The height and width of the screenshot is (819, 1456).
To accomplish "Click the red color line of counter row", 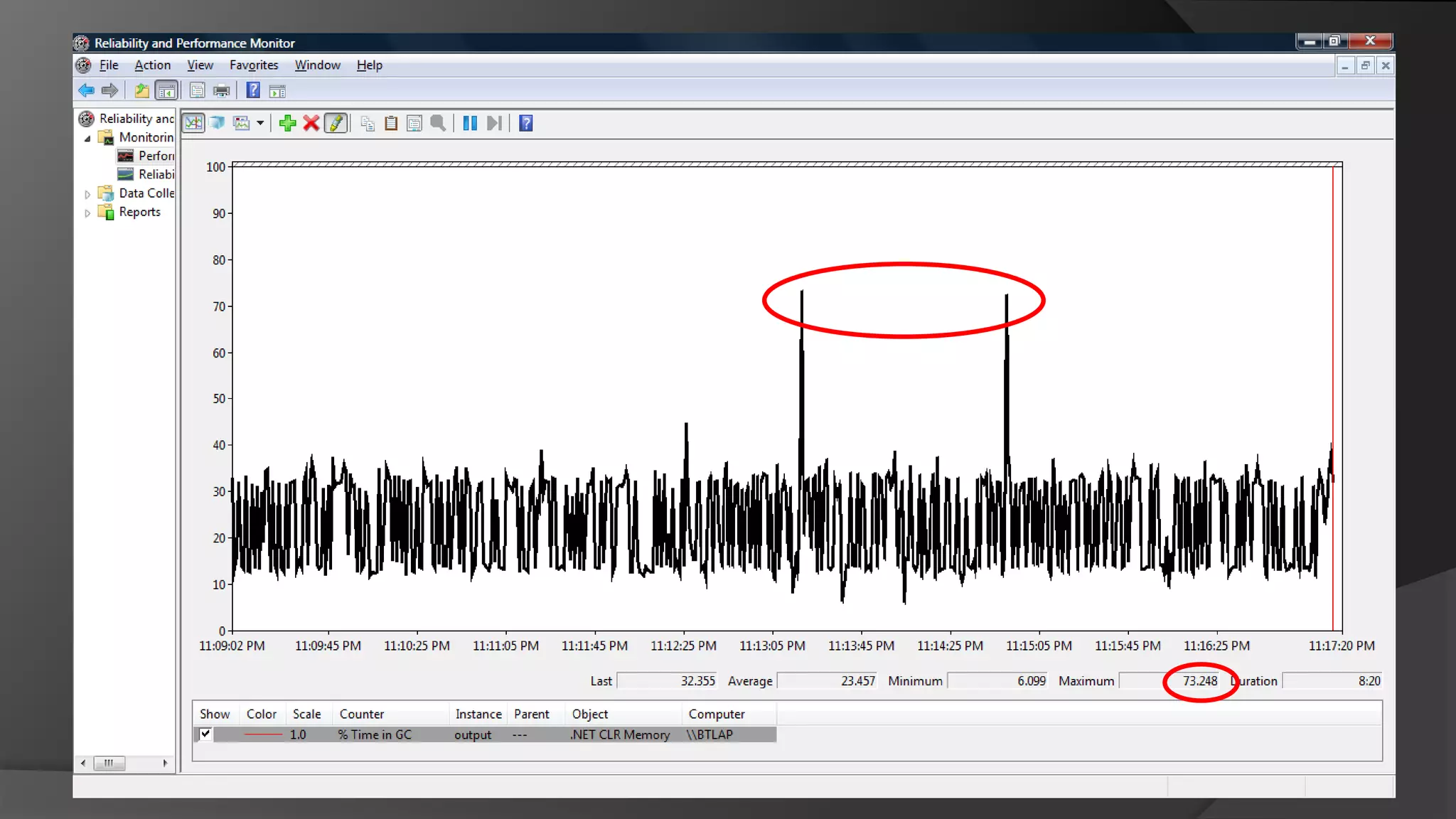I will [x=263, y=734].
